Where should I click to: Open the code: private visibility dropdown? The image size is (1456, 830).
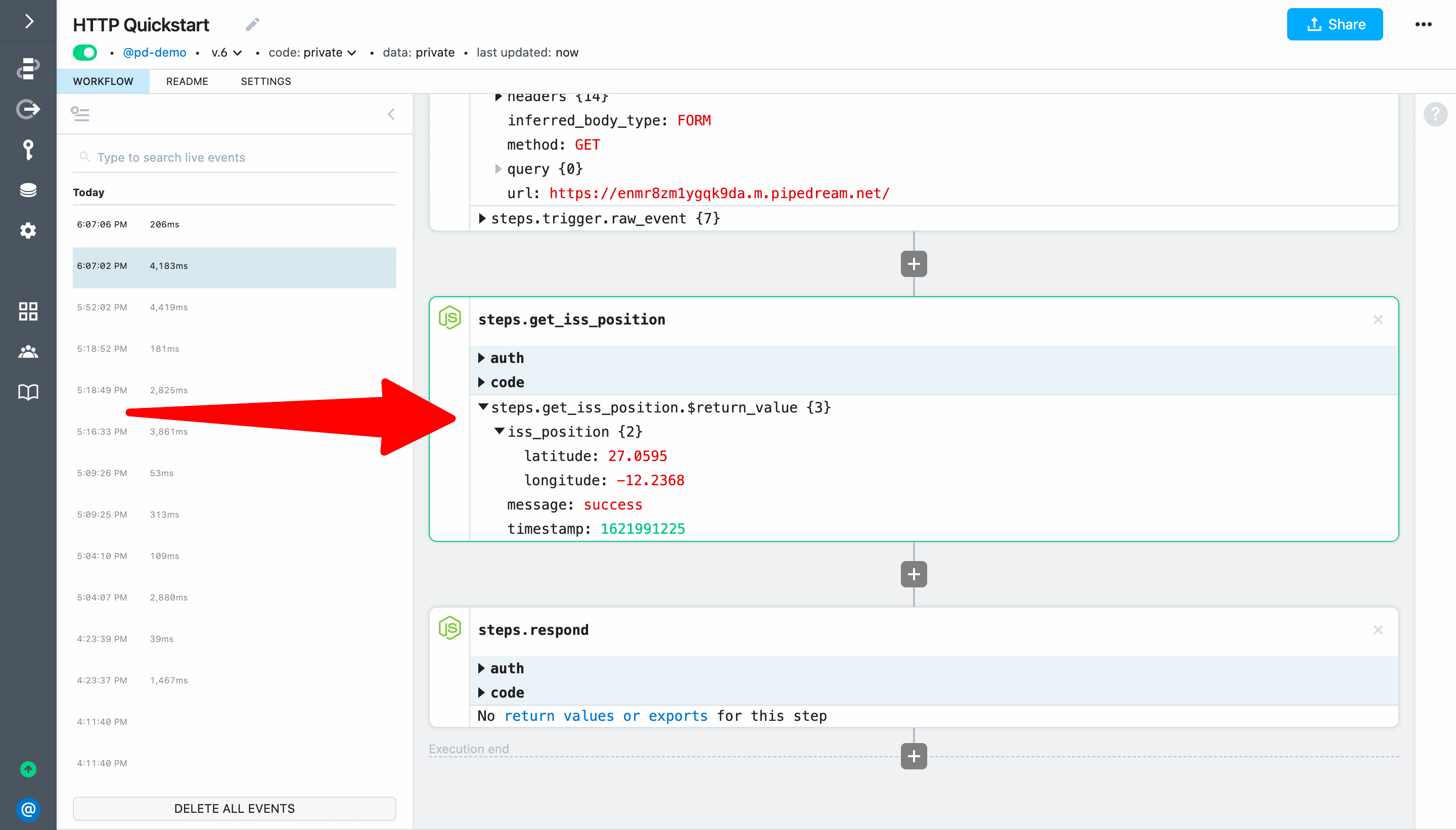[x=312, y=53]
